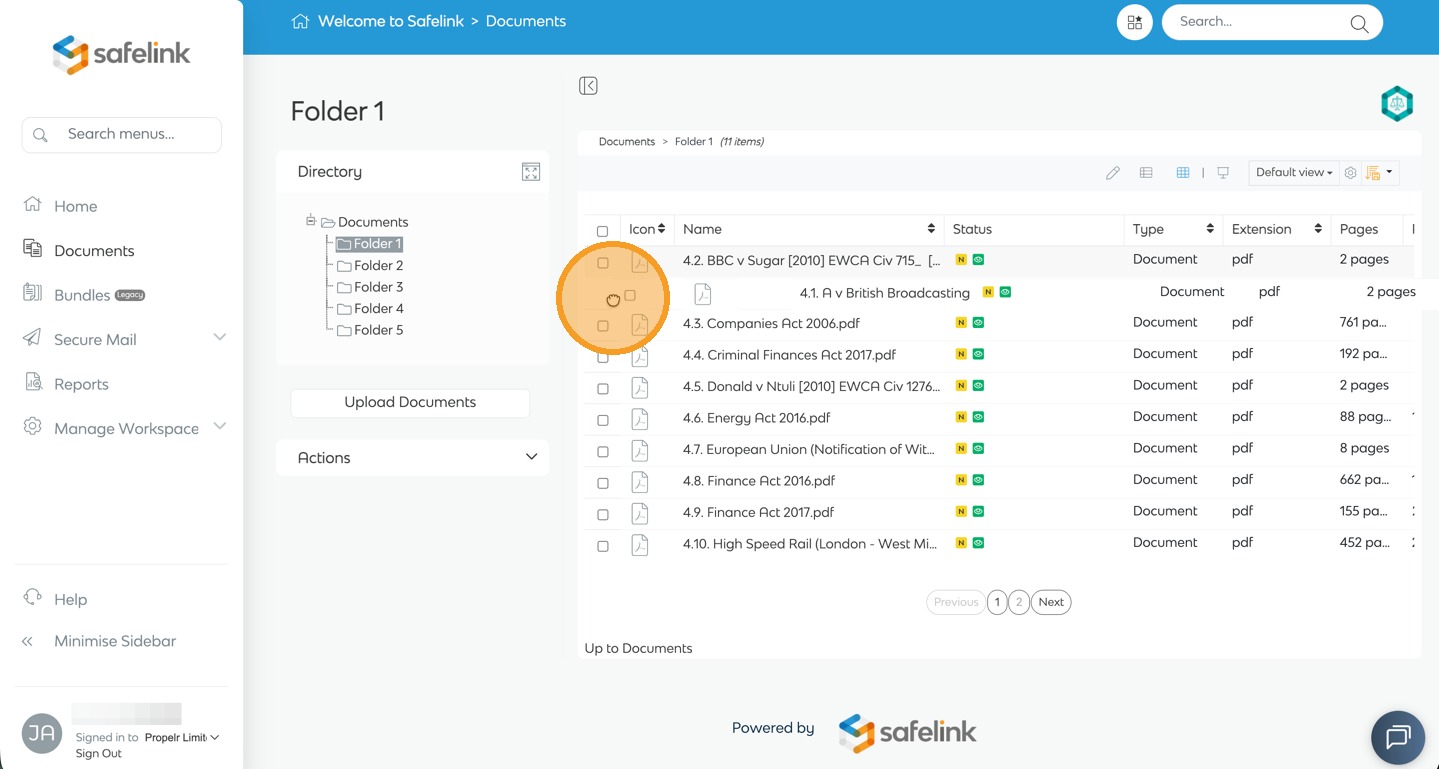Image resolution: width=1439 pixels, height=769 pixels.
Task: Collapse the side panel with arrow icon
Action: 588,86
